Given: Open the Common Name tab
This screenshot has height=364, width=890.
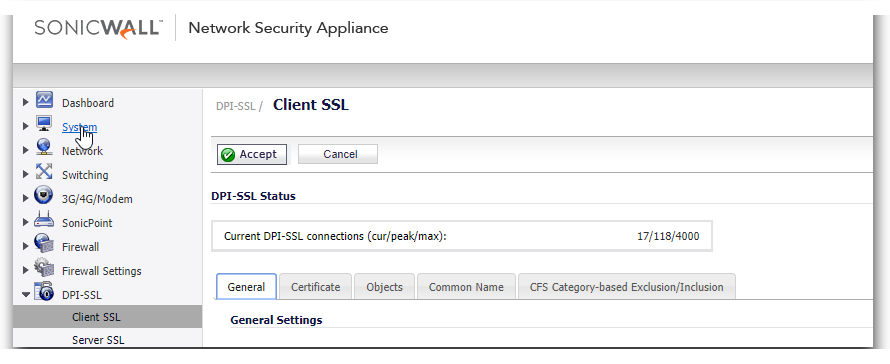Looking at the screenshot, I should (466, 287).
